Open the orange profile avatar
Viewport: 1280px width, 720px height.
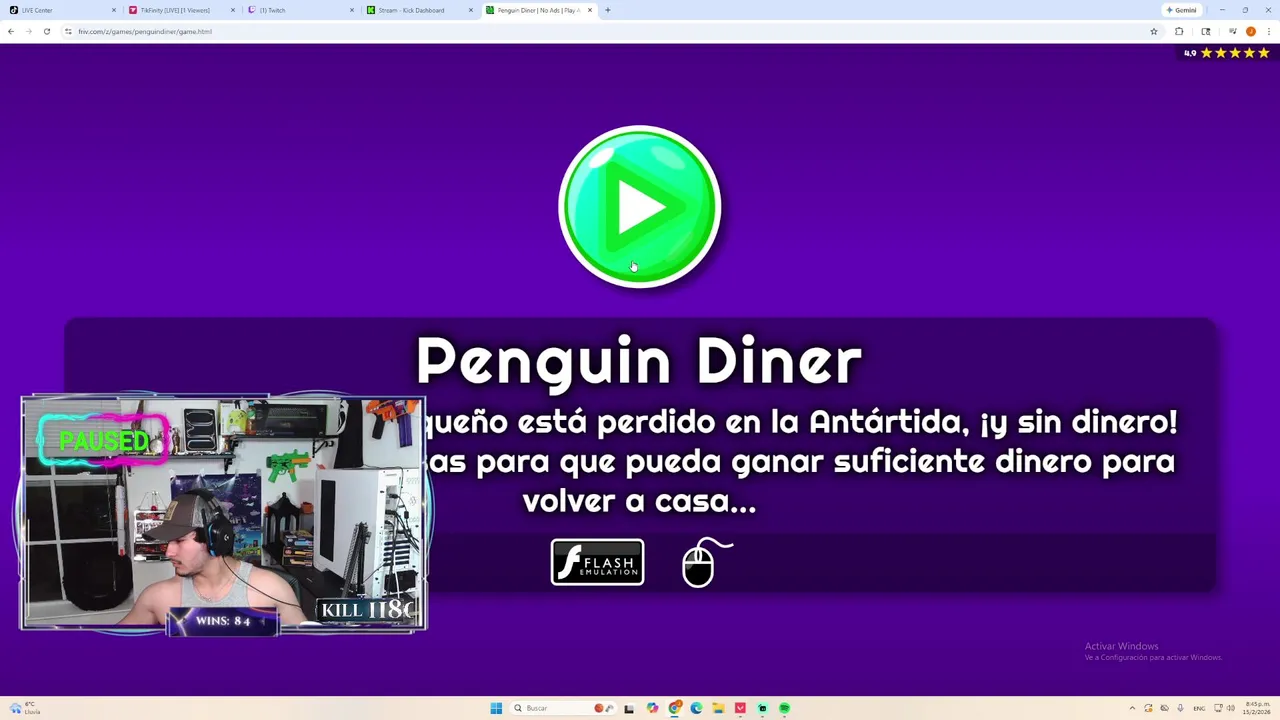pyautogui.click(x=1251, y=31)
